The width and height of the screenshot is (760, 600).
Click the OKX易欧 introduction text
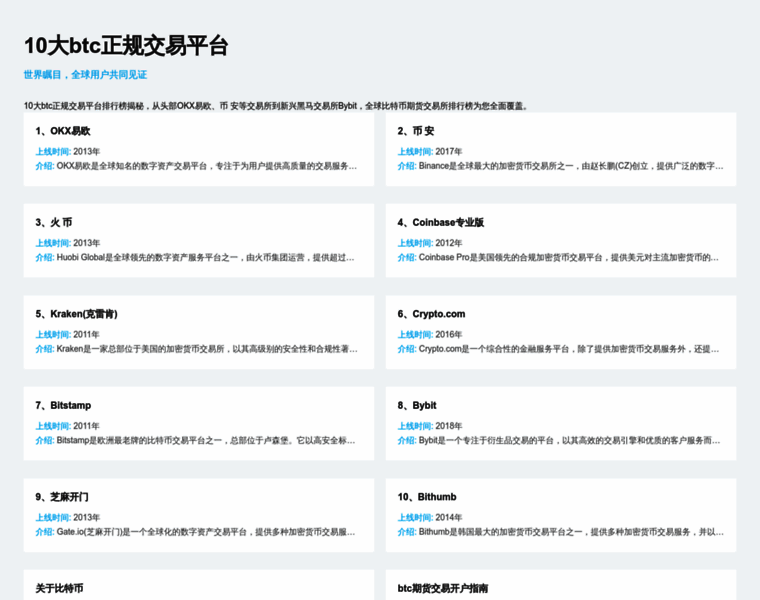207,166
